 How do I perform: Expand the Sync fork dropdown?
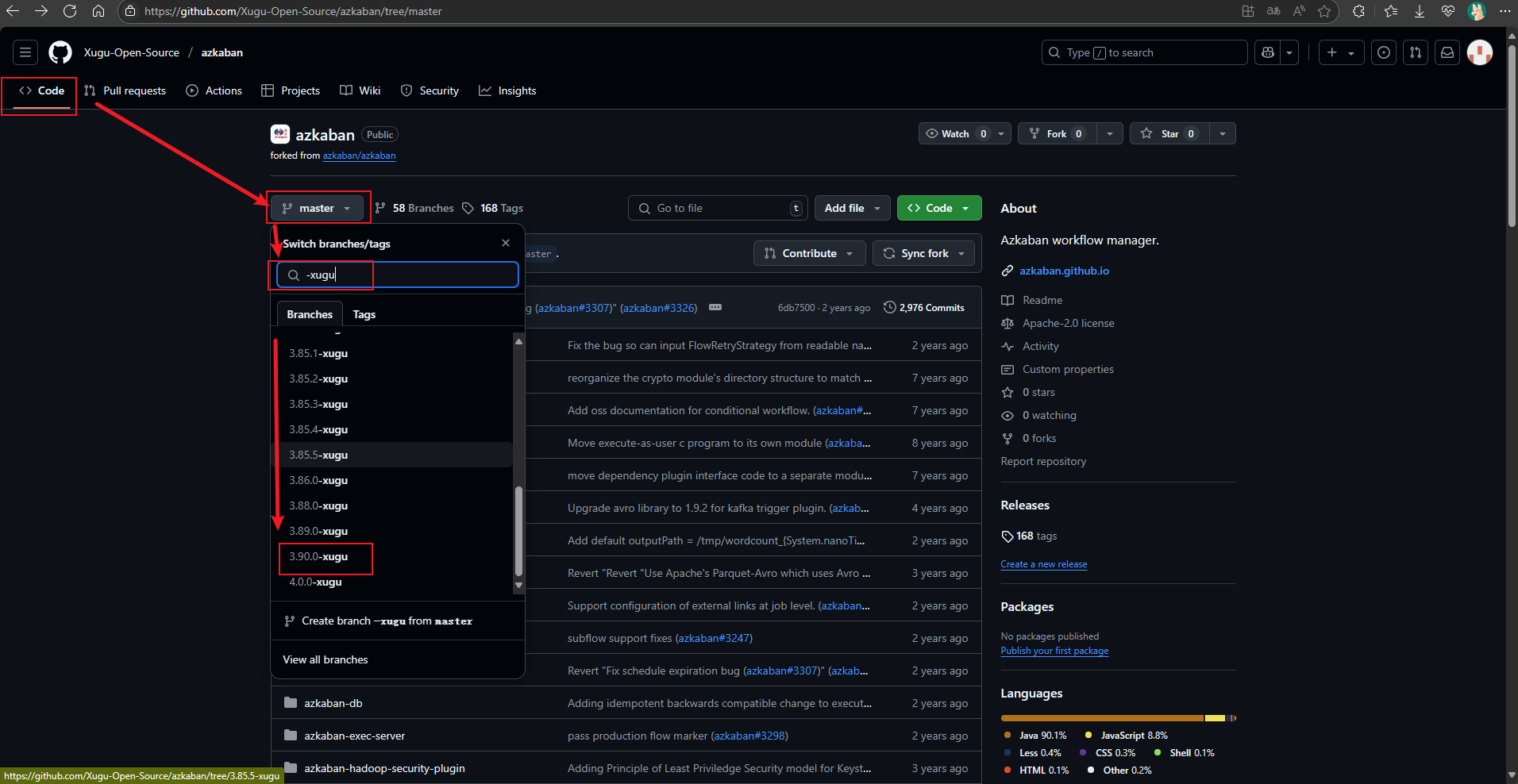coord(923,253)
